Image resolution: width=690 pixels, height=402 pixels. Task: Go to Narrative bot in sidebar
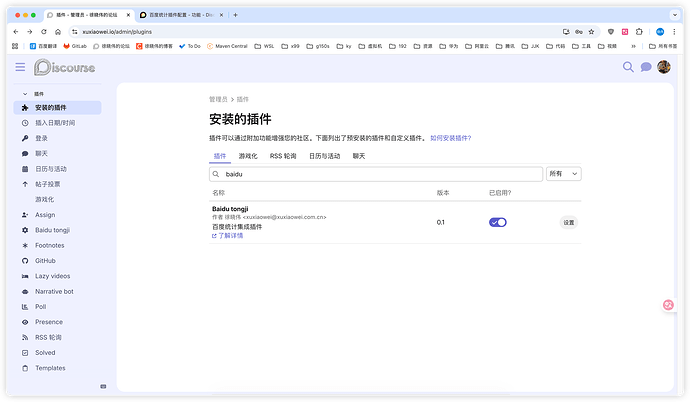click(x=54, y=291)
